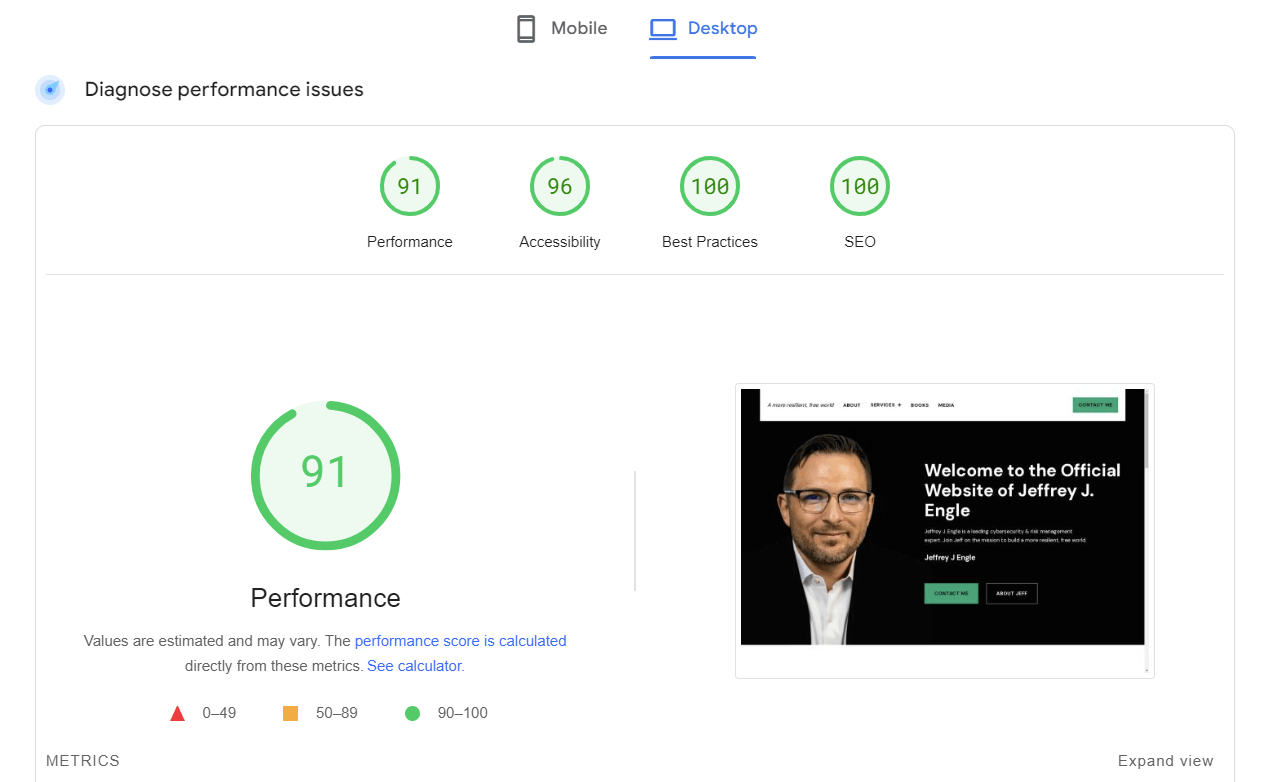The image size is (1272, 782).
Task: Click the 'Diagnose performance issues' heading
Action: coord(224,90)
